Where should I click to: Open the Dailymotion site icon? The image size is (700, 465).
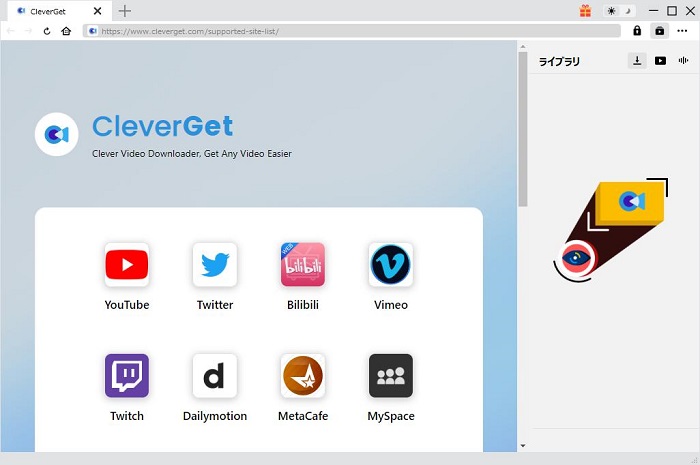(x=215, y=376)
